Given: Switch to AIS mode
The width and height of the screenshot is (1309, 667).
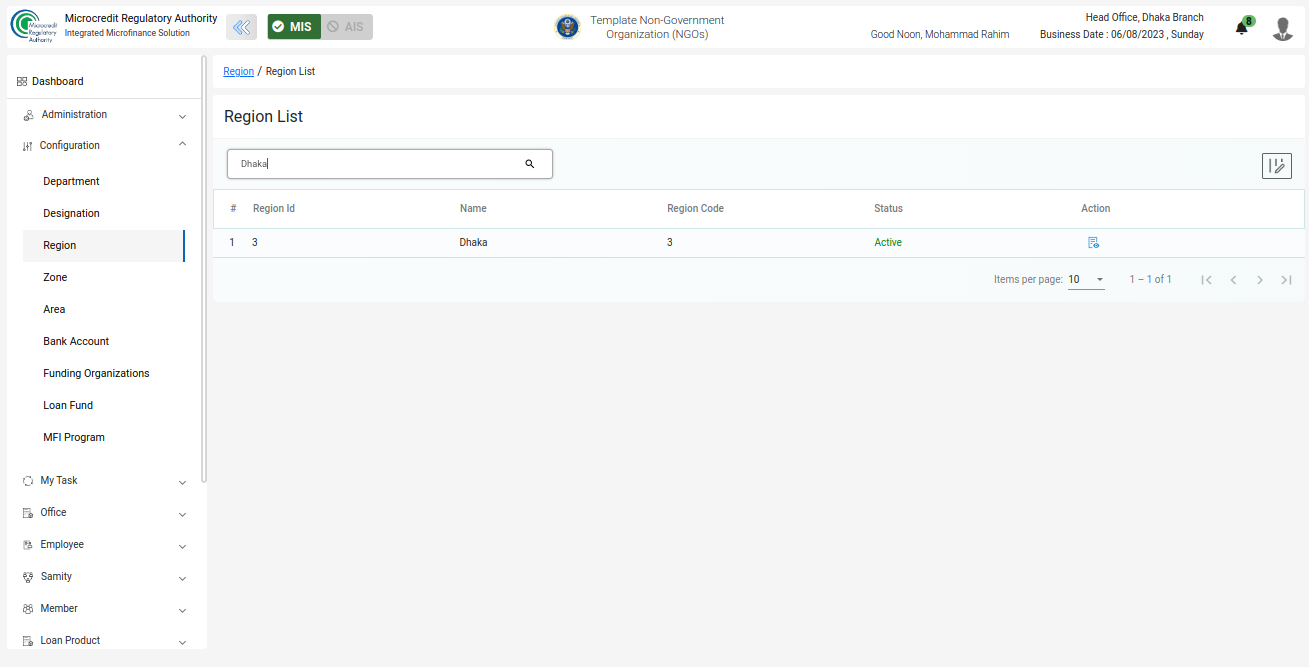Looking at the screenshot, I should point(347,27).
